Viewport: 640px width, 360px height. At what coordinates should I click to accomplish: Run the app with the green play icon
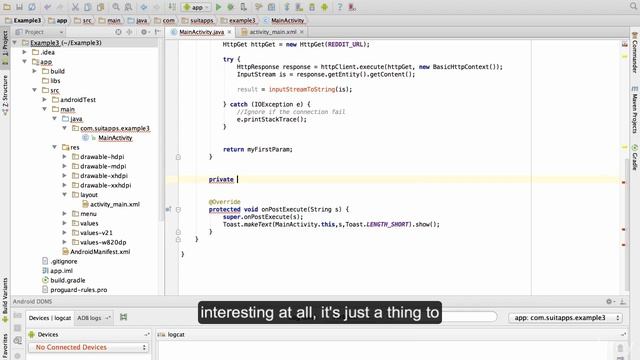tap(218, 7)
